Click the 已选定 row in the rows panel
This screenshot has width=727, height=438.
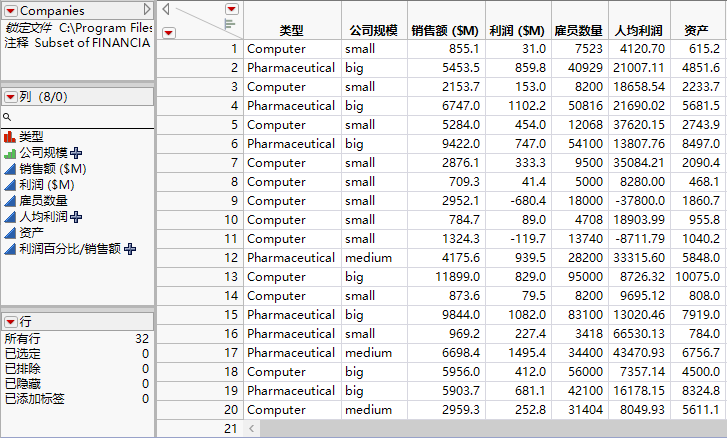point(77,354)
